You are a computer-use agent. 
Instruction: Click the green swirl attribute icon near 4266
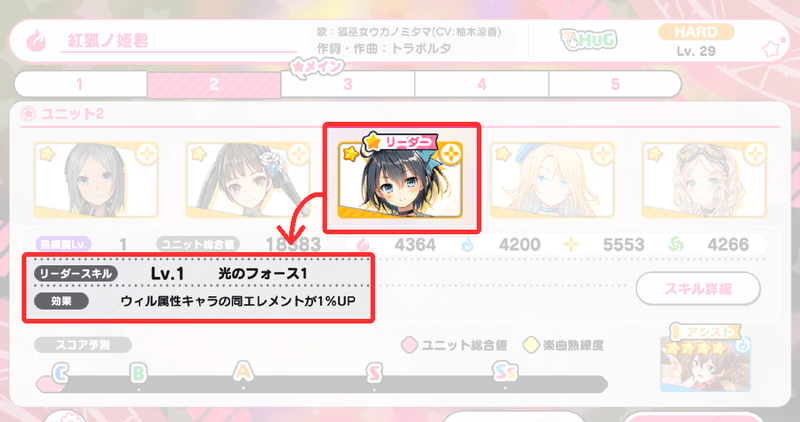[x=676, y=245]
